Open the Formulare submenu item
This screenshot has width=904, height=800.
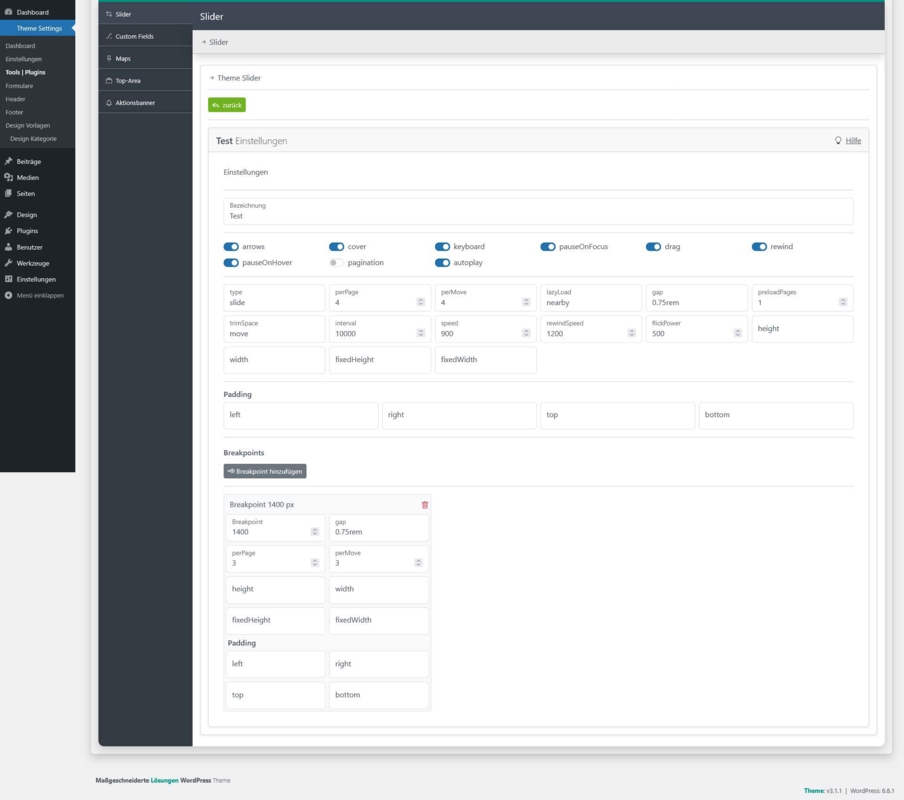pyautogui.click(x=19, y=86)
